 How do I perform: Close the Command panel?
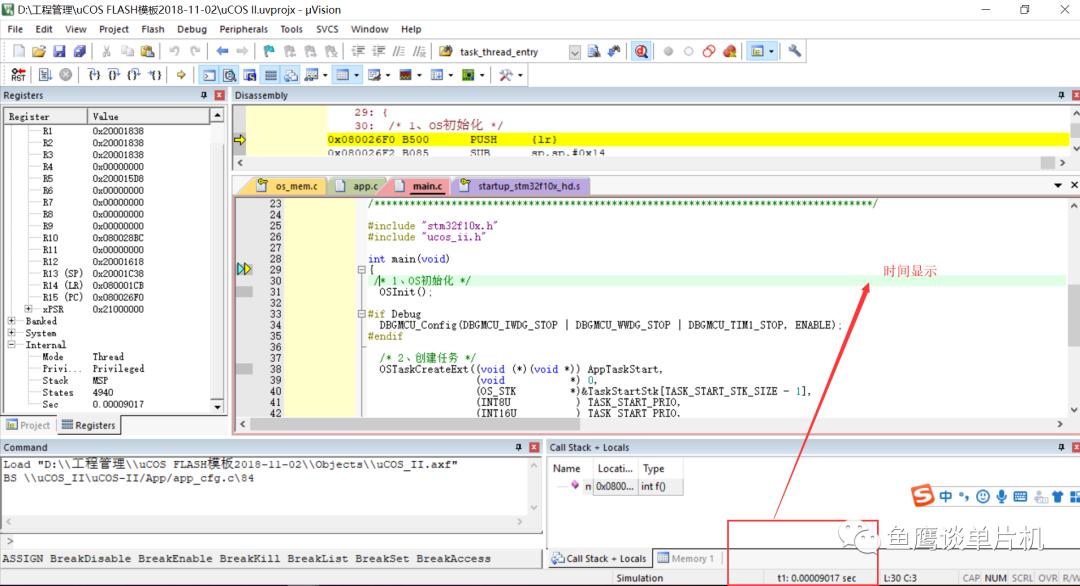point(534,447)
